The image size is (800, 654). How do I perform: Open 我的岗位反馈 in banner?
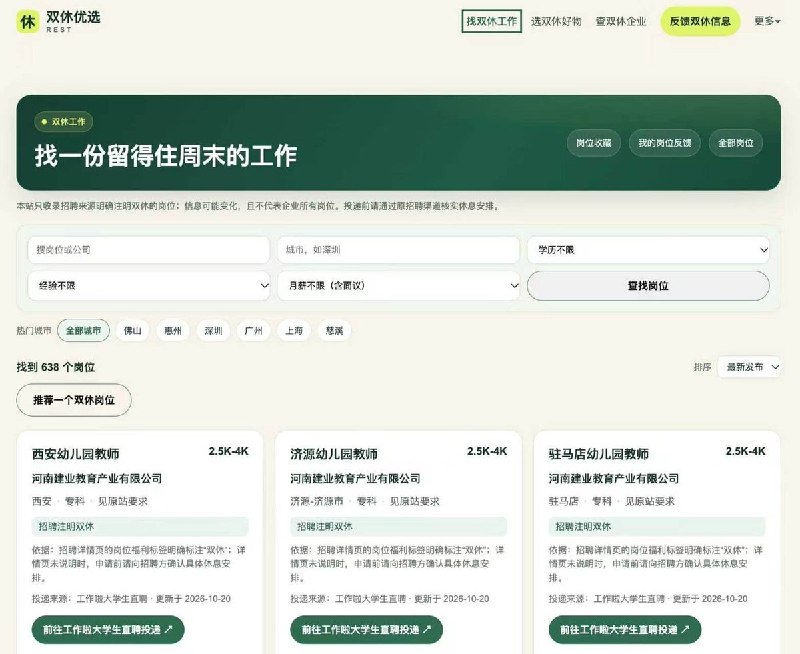pos(665,143)
